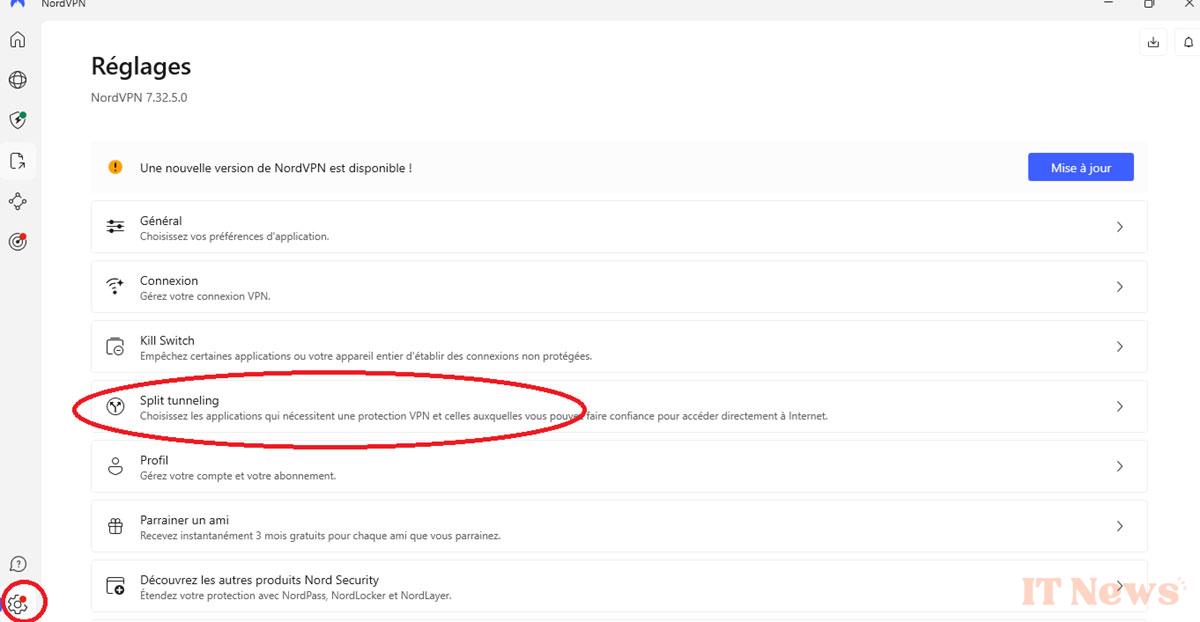The width and height of the screenshot is (1200, 622).
Task: Open the Connexion settings title
Action: (169, 281)
